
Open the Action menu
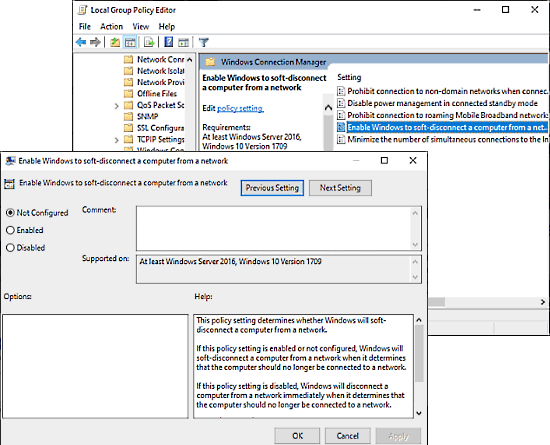(x=112, y=27)
